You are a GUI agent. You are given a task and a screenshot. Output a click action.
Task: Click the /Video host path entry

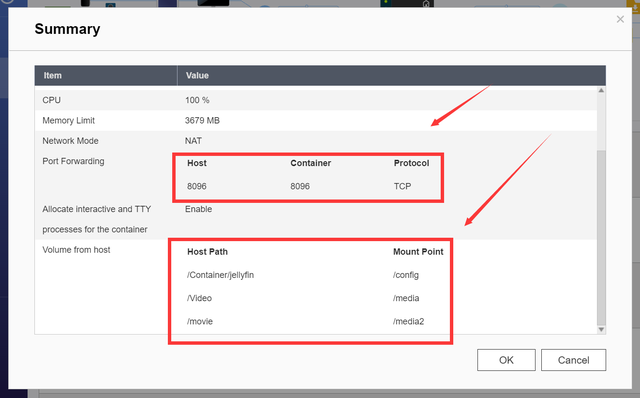199,298
